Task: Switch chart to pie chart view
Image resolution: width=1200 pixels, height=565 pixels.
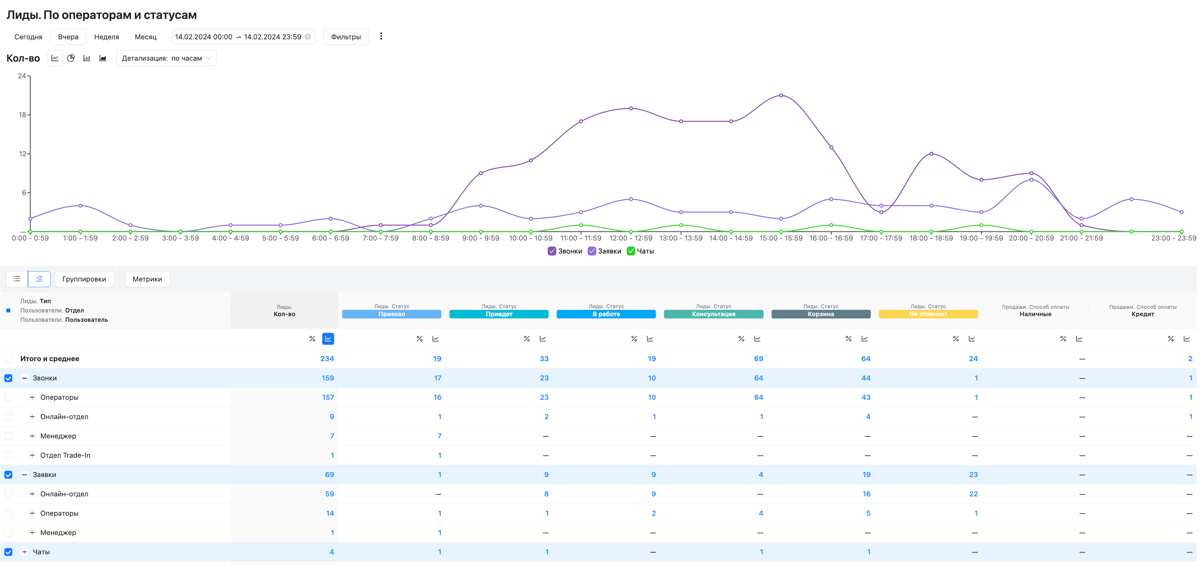Action: coord(71,58)
